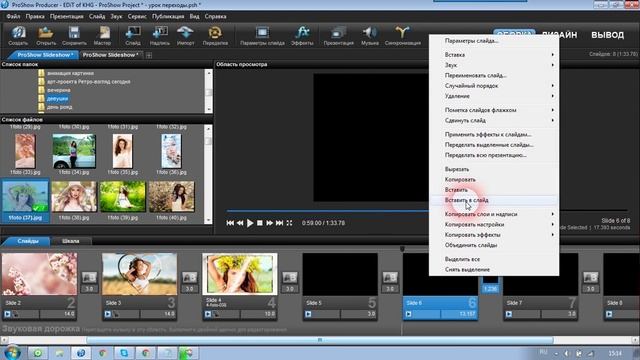
Task: Switch to the Шкала timeline tab
Action: [x=71, y=241]
